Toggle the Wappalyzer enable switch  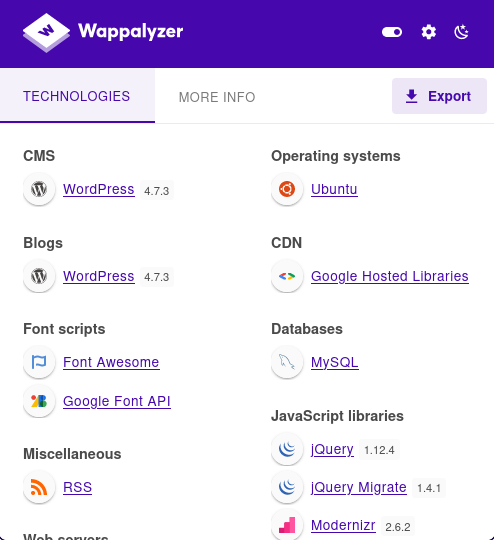pos(392,32)
